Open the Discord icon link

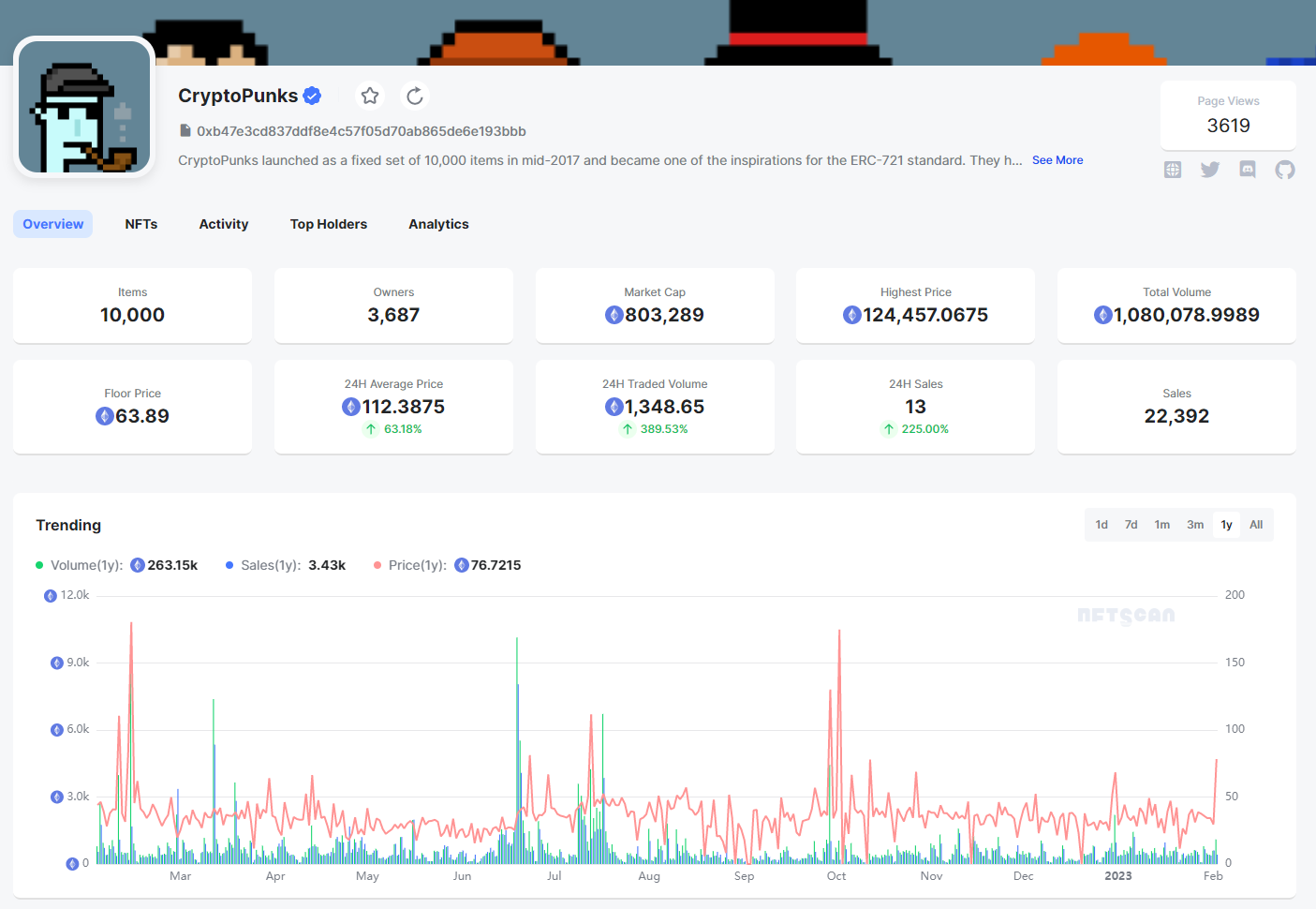tap(1248, 170)
